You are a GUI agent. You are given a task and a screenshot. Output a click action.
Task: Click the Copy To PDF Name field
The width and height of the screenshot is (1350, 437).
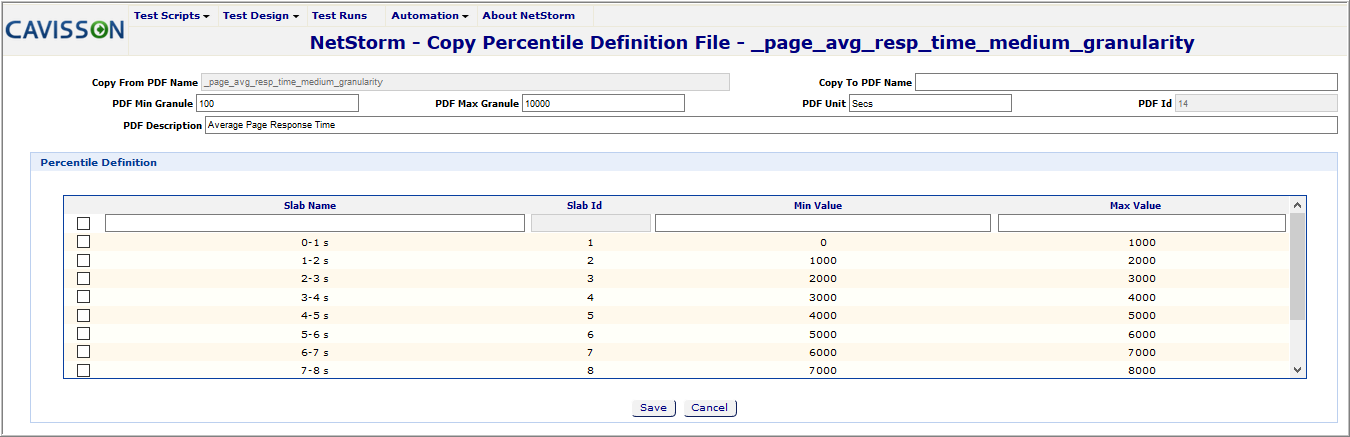(1126, 82)
